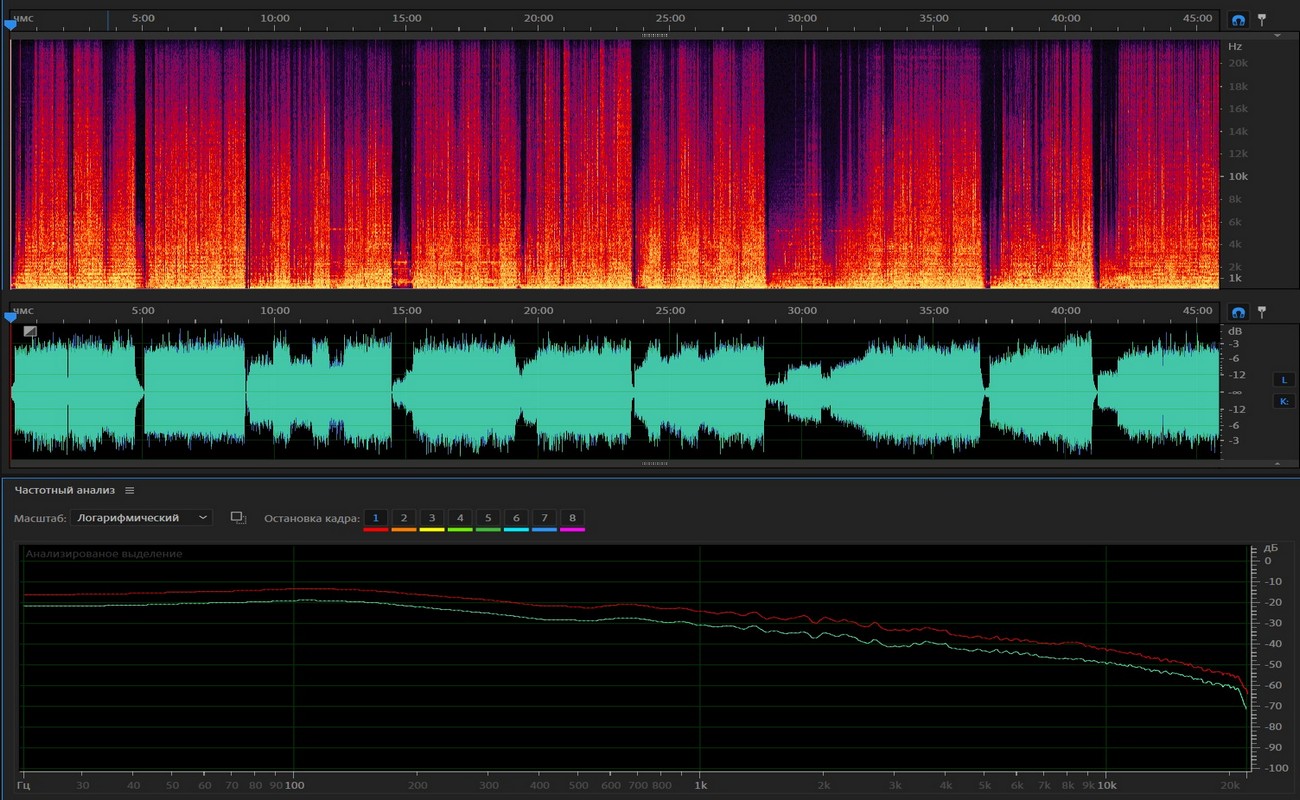The image size is (1300, 800).
Task: Toggle the L channel button
Action: (1283, 380)
